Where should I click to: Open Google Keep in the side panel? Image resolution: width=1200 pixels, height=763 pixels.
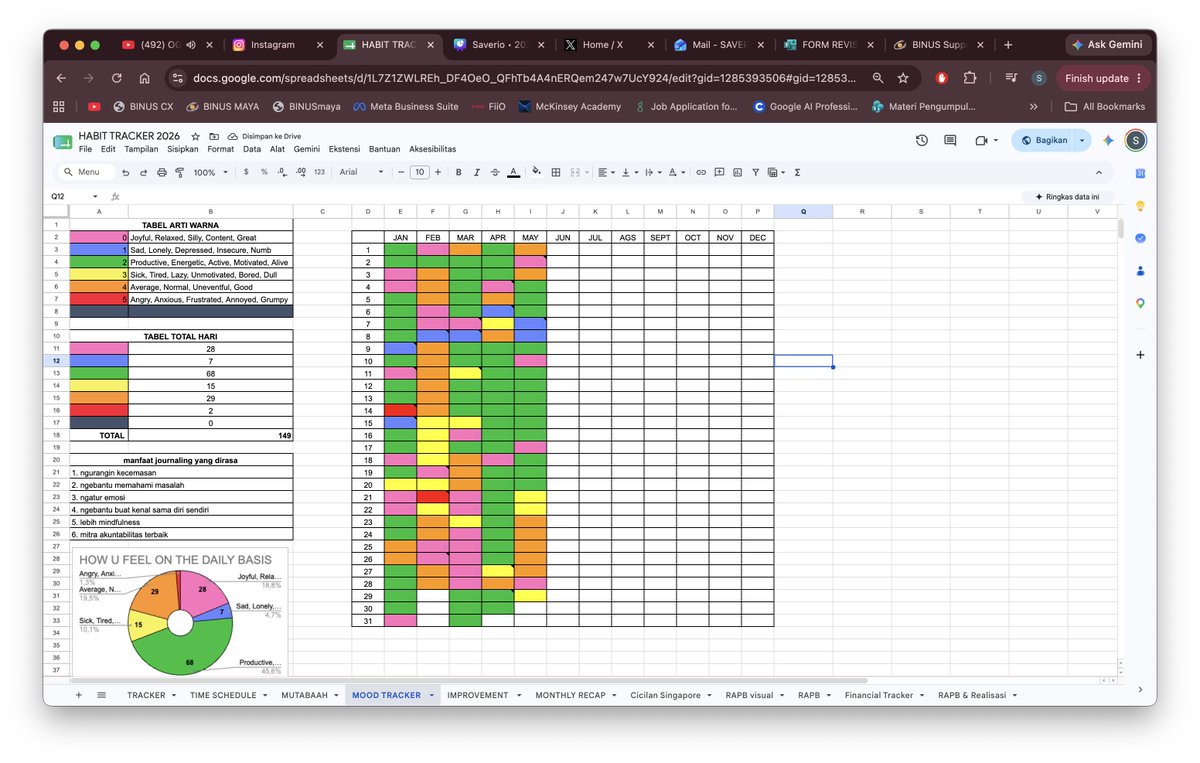[1140, 206]
